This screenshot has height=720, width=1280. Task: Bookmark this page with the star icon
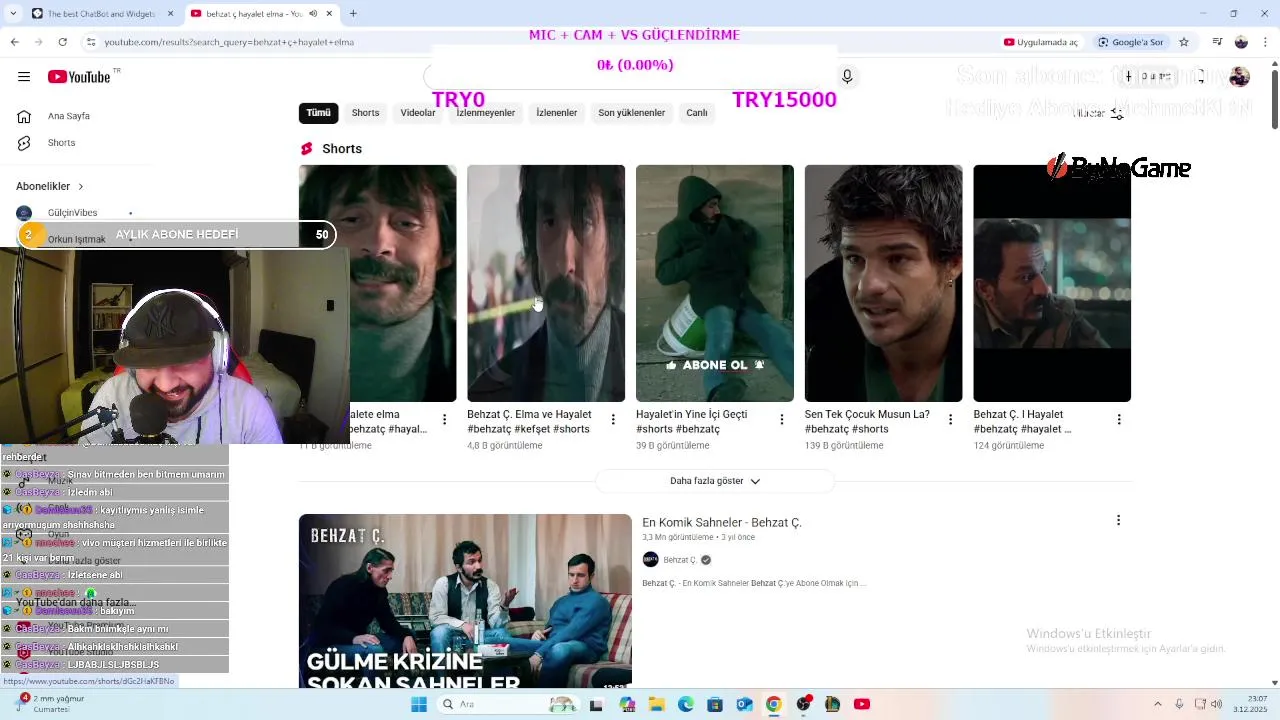tap(1184, 42)
